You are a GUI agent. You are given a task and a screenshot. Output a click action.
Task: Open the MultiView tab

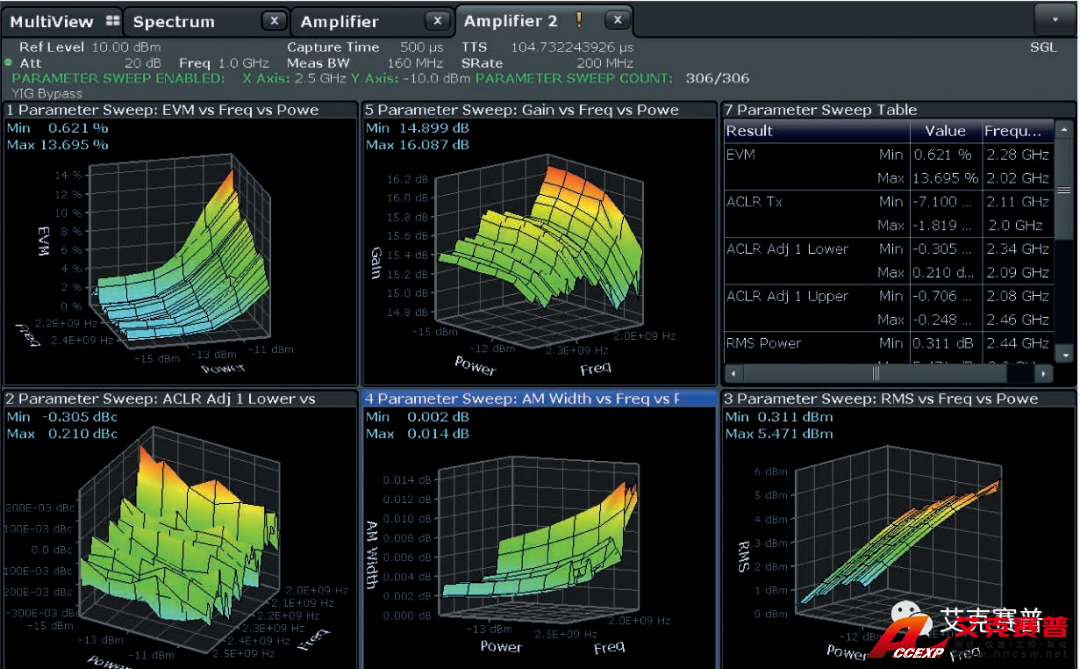[50, 21]
